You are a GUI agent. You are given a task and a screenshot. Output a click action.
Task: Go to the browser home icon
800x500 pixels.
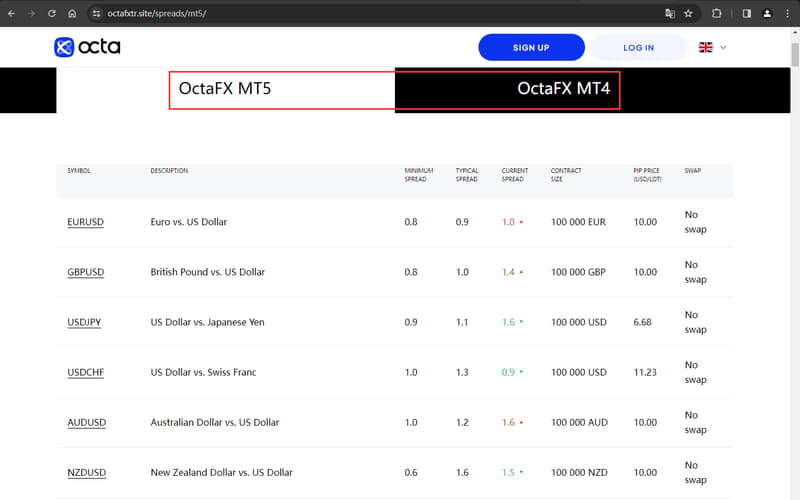point(72,14)
